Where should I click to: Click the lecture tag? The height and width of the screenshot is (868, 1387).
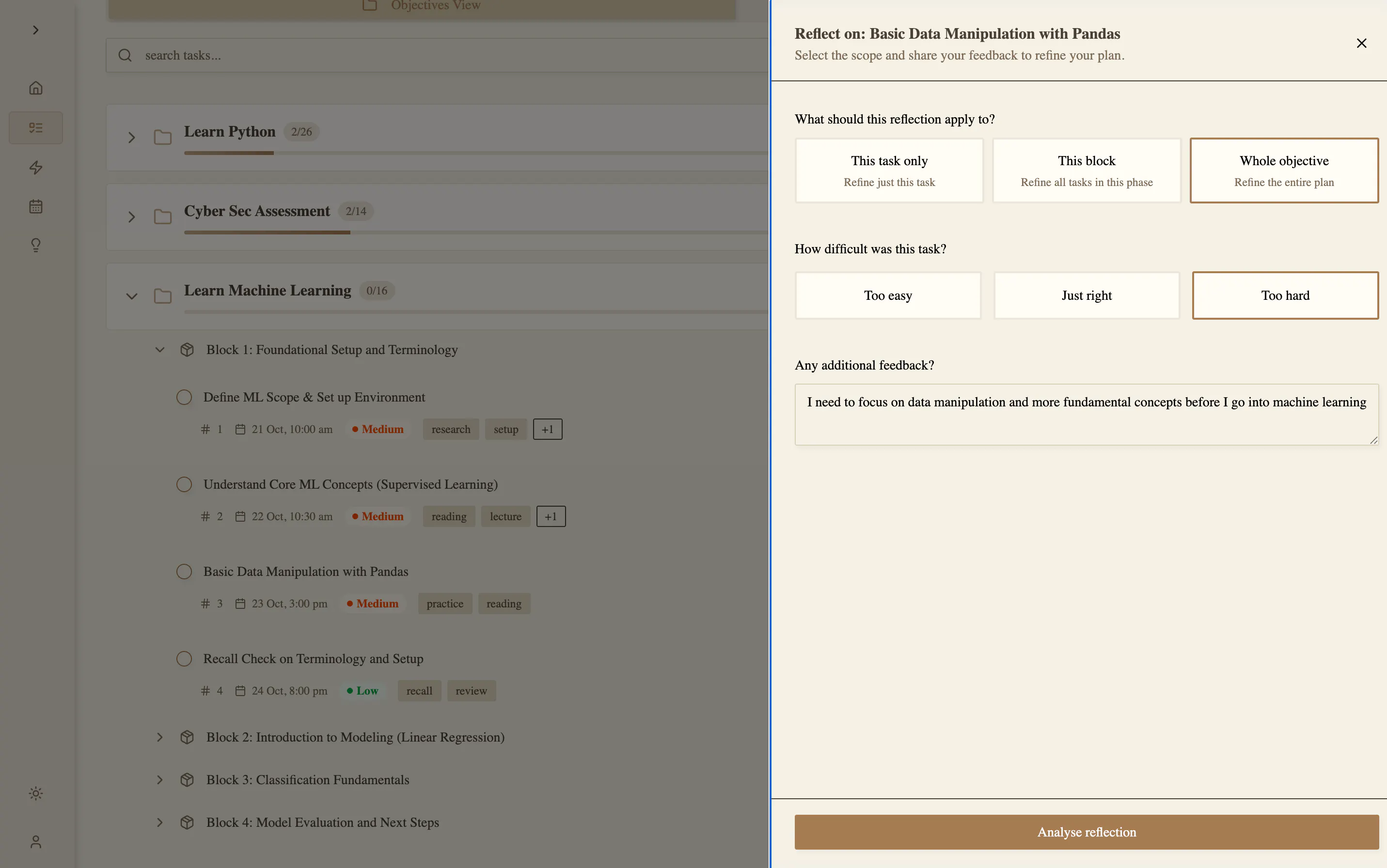(505, 517)
